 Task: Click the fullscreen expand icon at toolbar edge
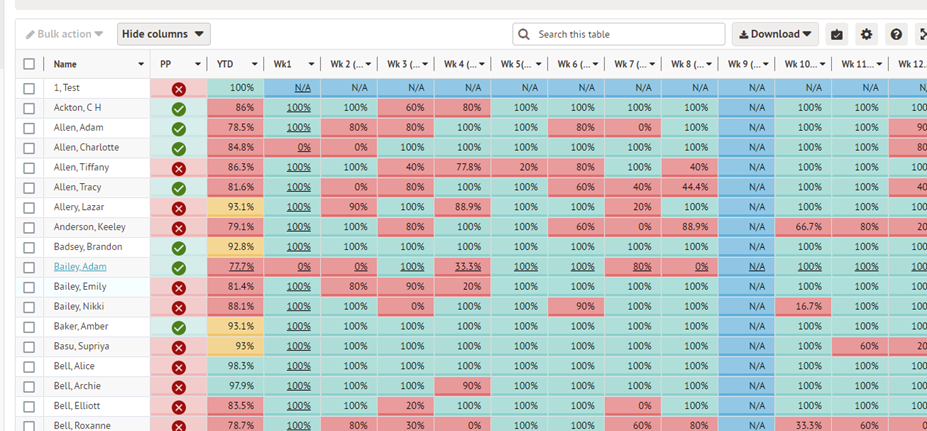tap(921, 34)
